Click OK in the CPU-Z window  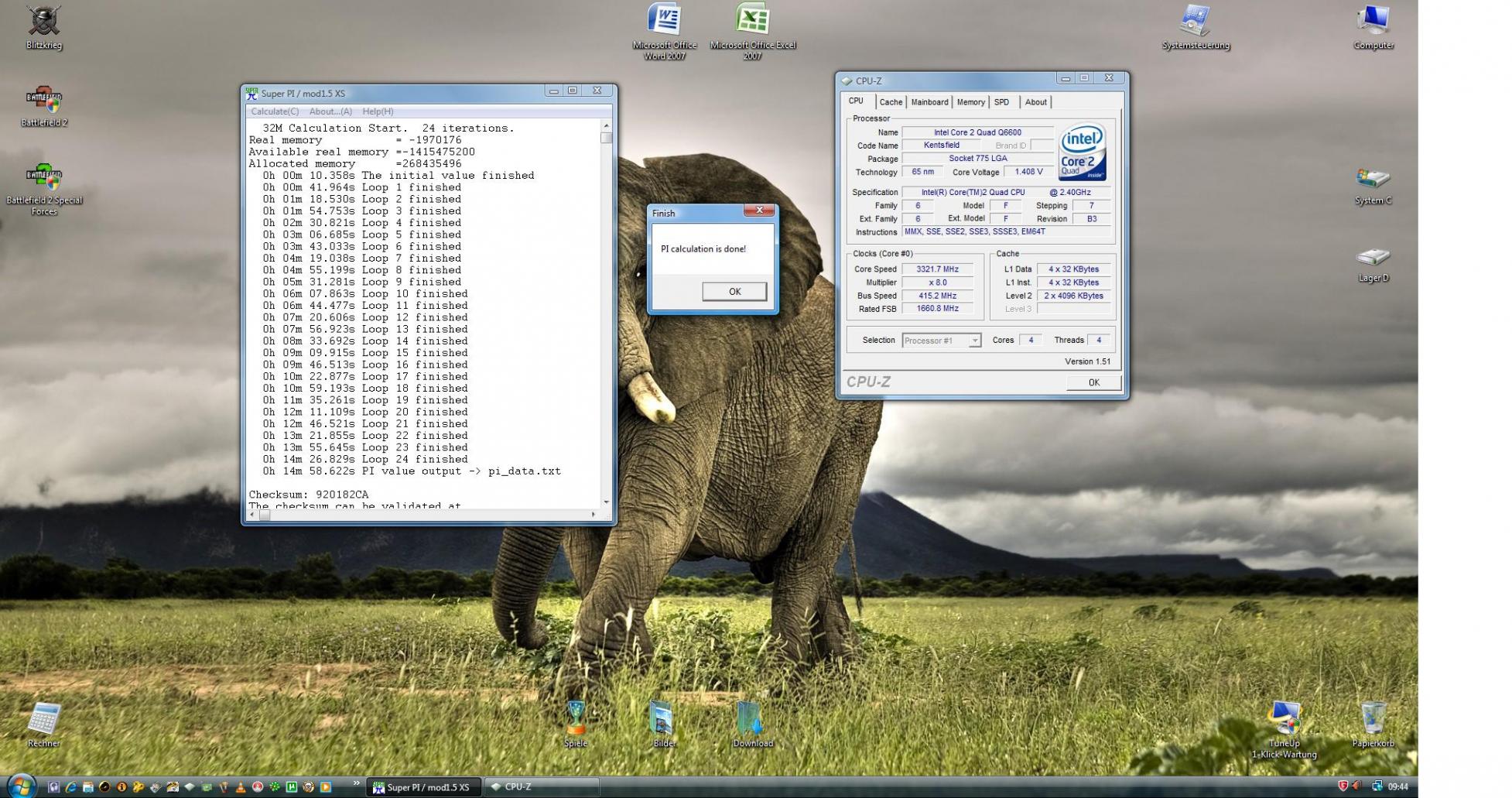[x=1093, y=382]
